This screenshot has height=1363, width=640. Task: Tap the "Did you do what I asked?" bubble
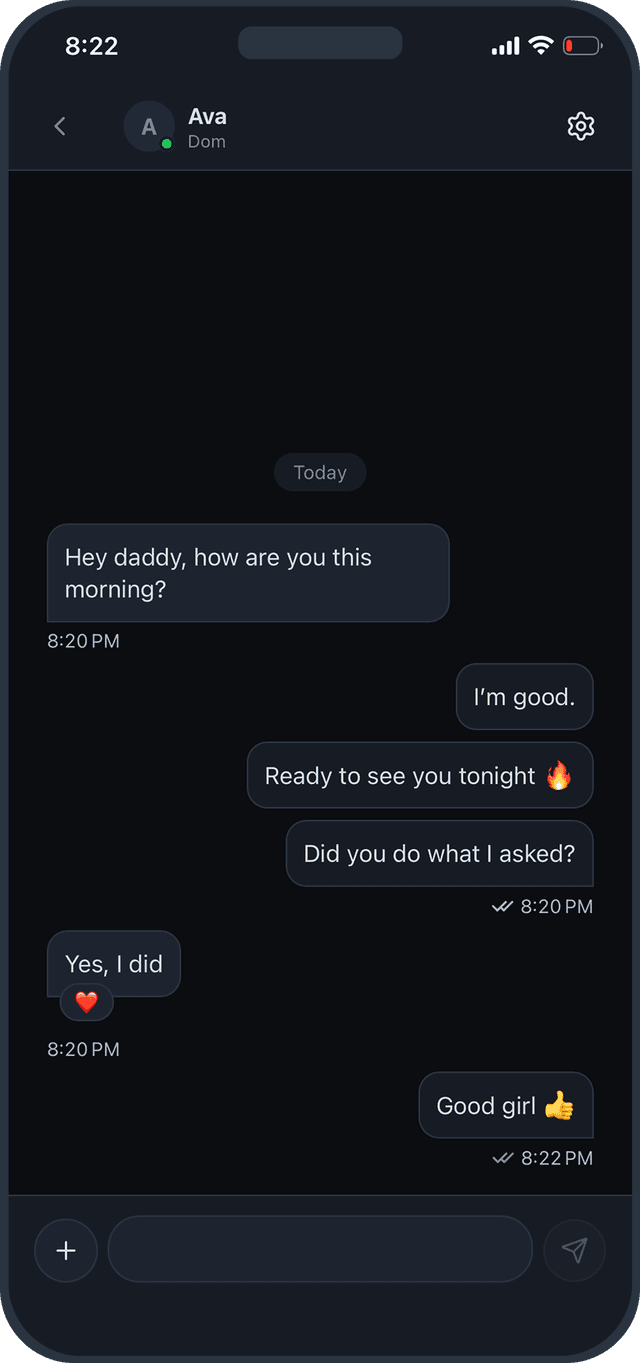coord(439,854)
